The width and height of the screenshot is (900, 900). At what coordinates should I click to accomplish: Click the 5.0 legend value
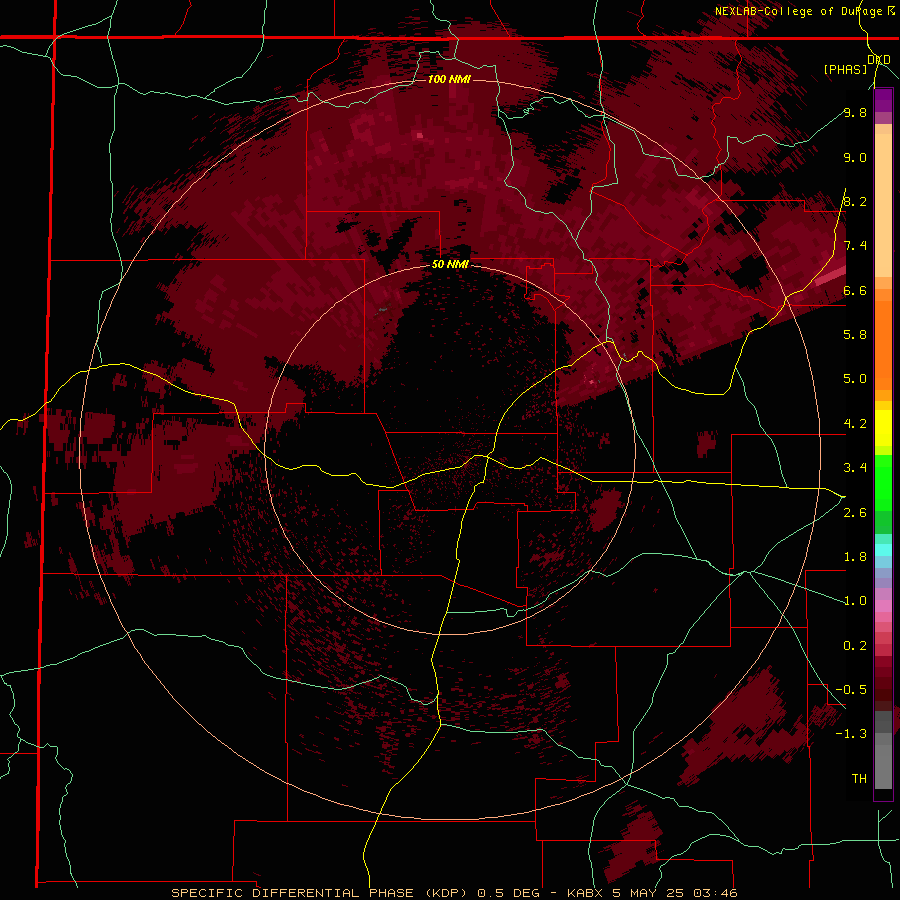(855, 379)
